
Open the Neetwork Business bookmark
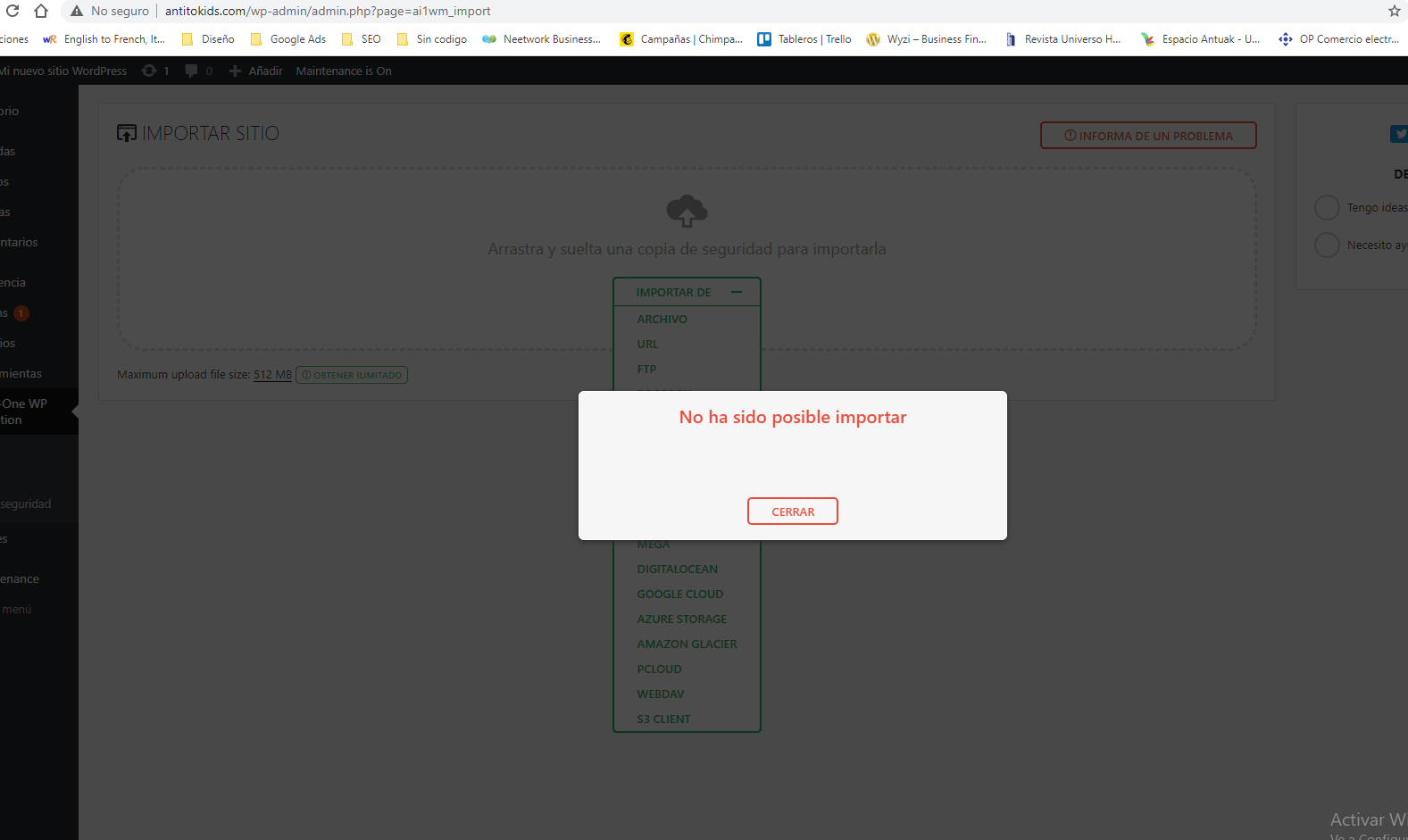pyautogui.click(x=542, y=39)
